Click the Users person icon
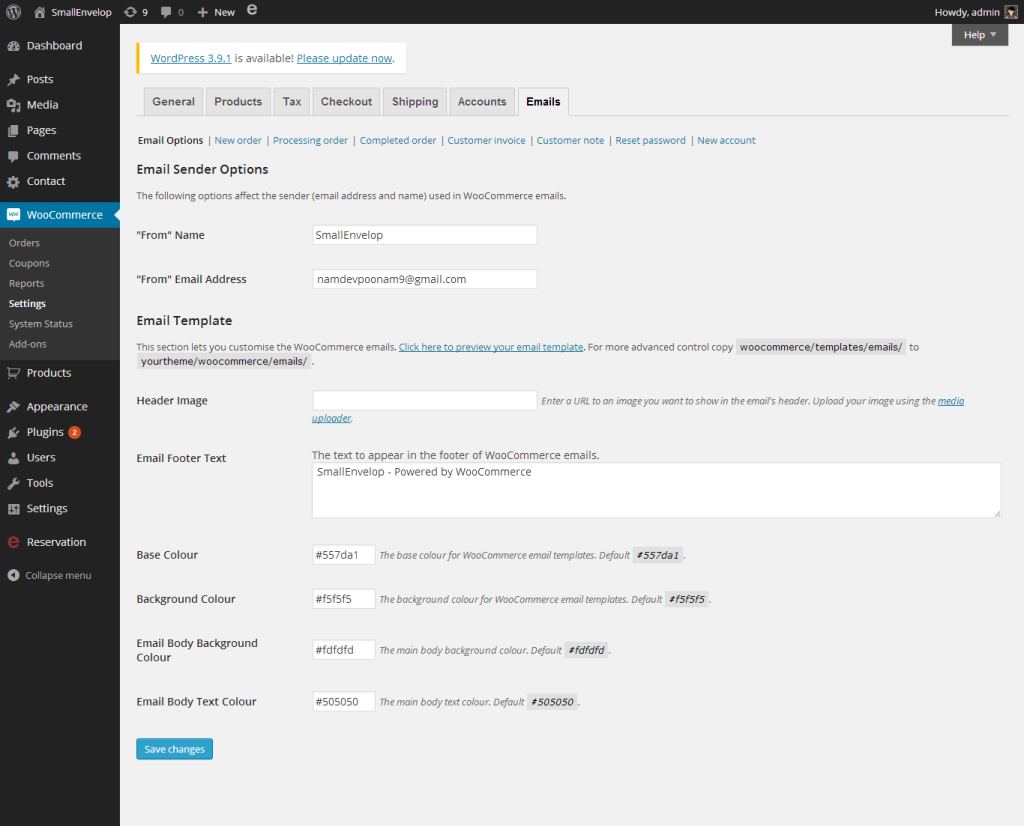 point(13,458)
